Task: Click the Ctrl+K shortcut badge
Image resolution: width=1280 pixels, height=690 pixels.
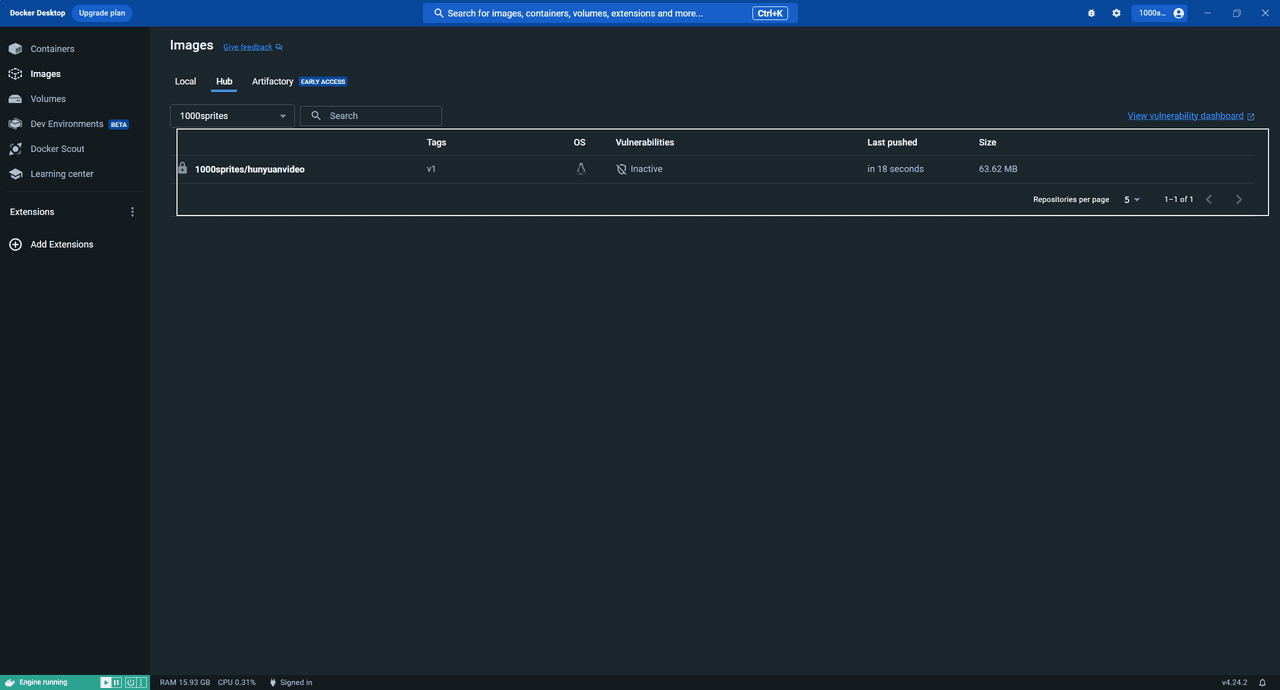Action: pos(769,13)
